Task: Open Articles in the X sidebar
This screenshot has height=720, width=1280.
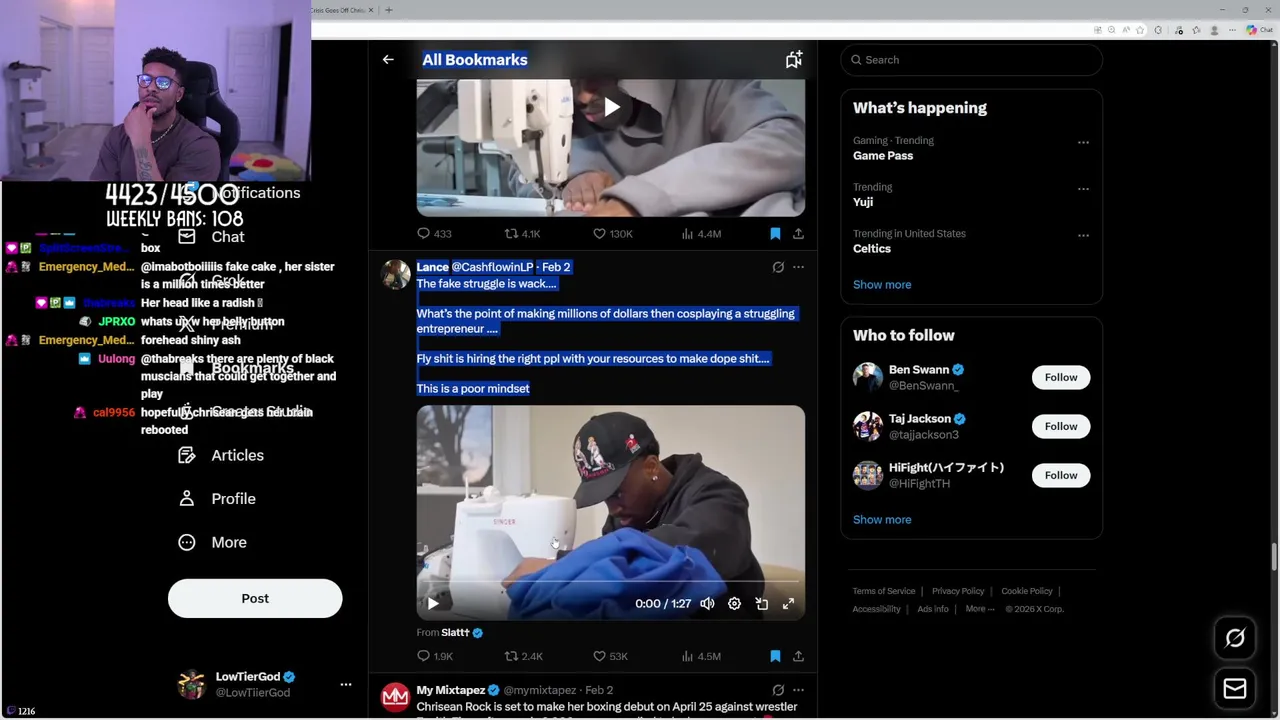Action: [x=221, y=455]
